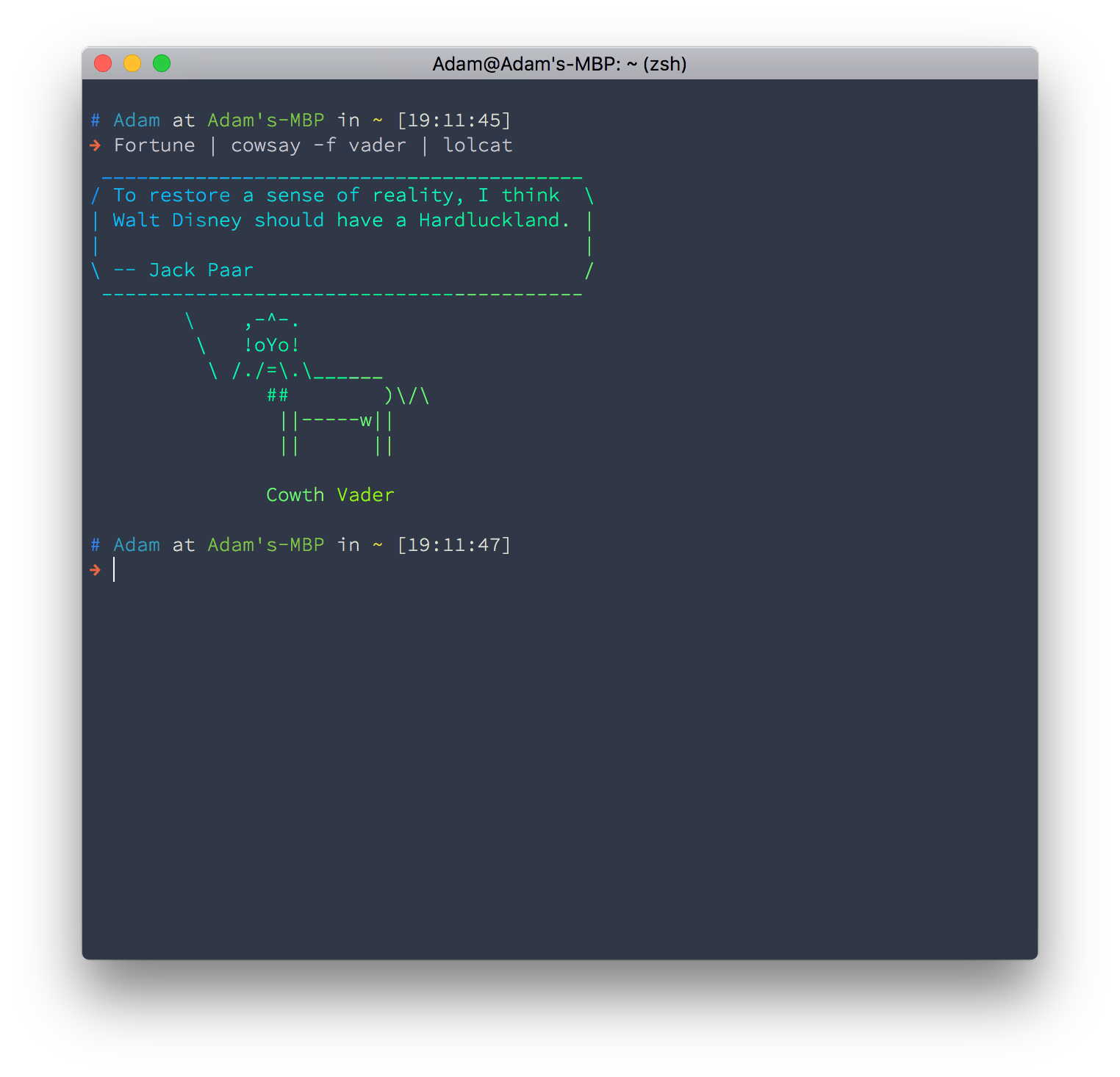Click the timestamp [19:11:45]
Screen dimensions: 1120x1077
(454, 120)
